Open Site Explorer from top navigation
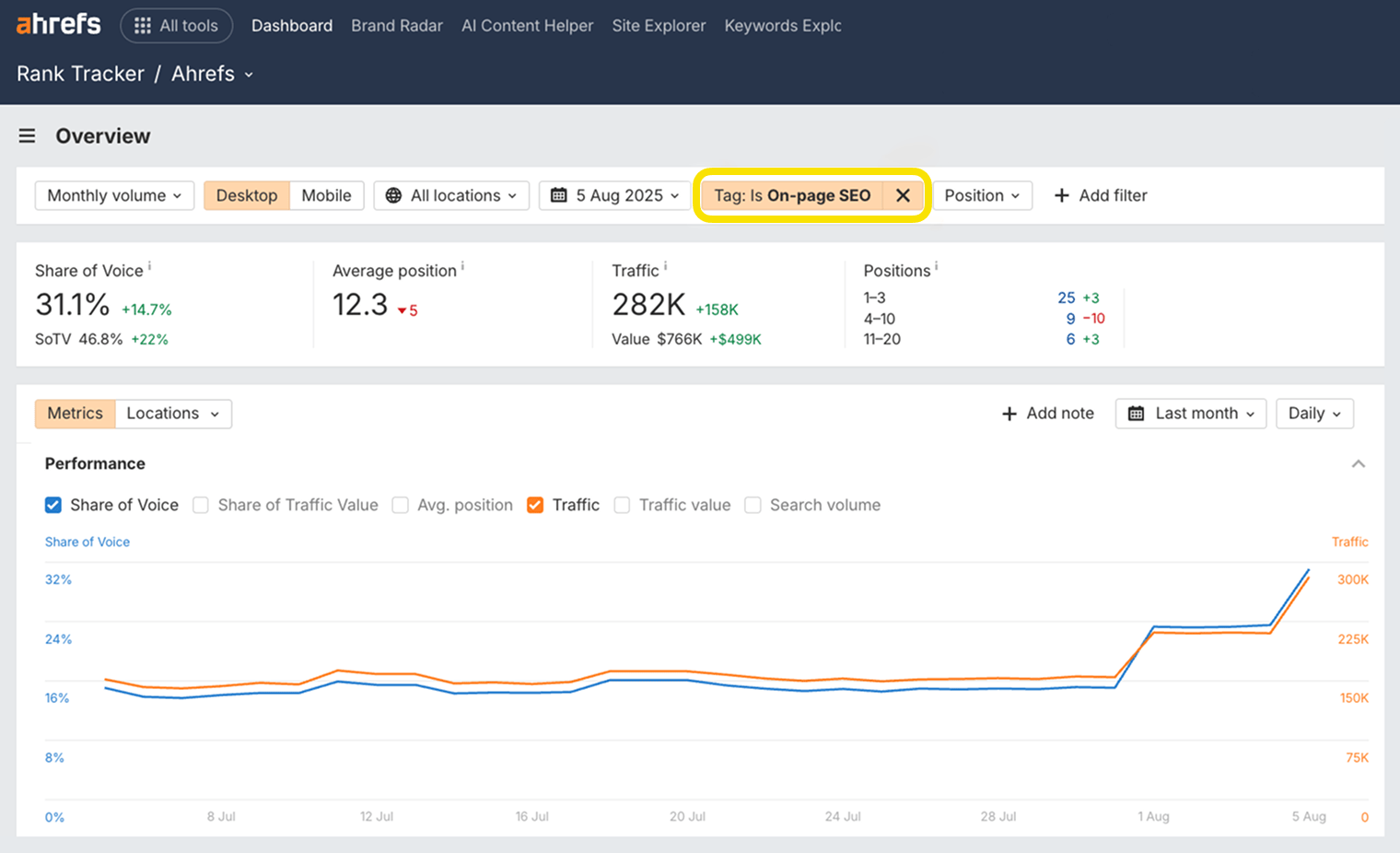The width and height of the screenshot is (1400, 853). point(659,26)
